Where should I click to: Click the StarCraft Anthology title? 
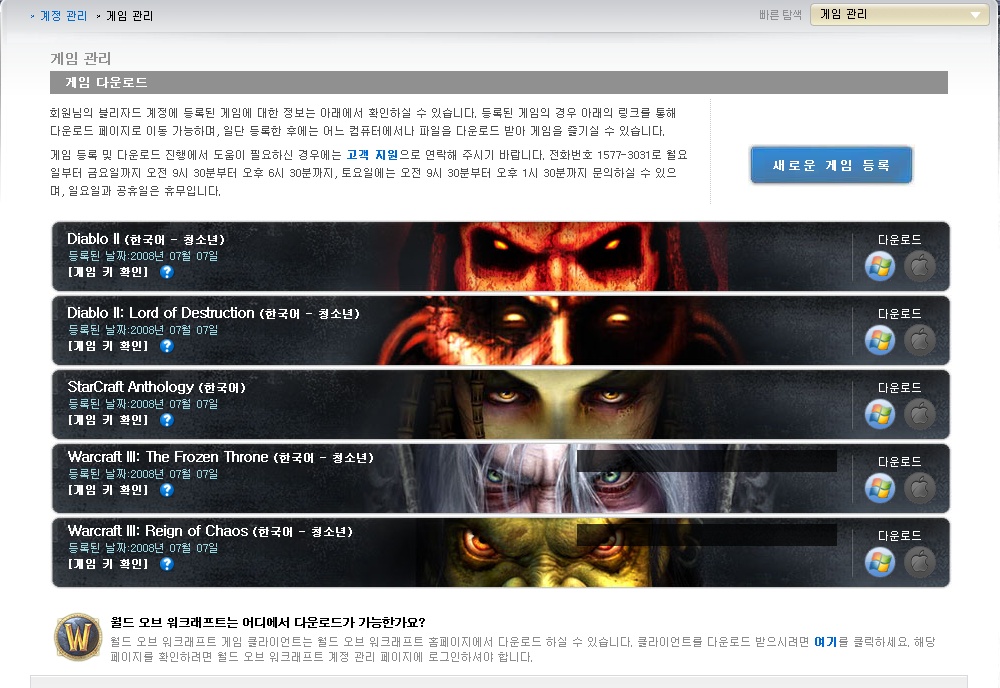[156, 387]
